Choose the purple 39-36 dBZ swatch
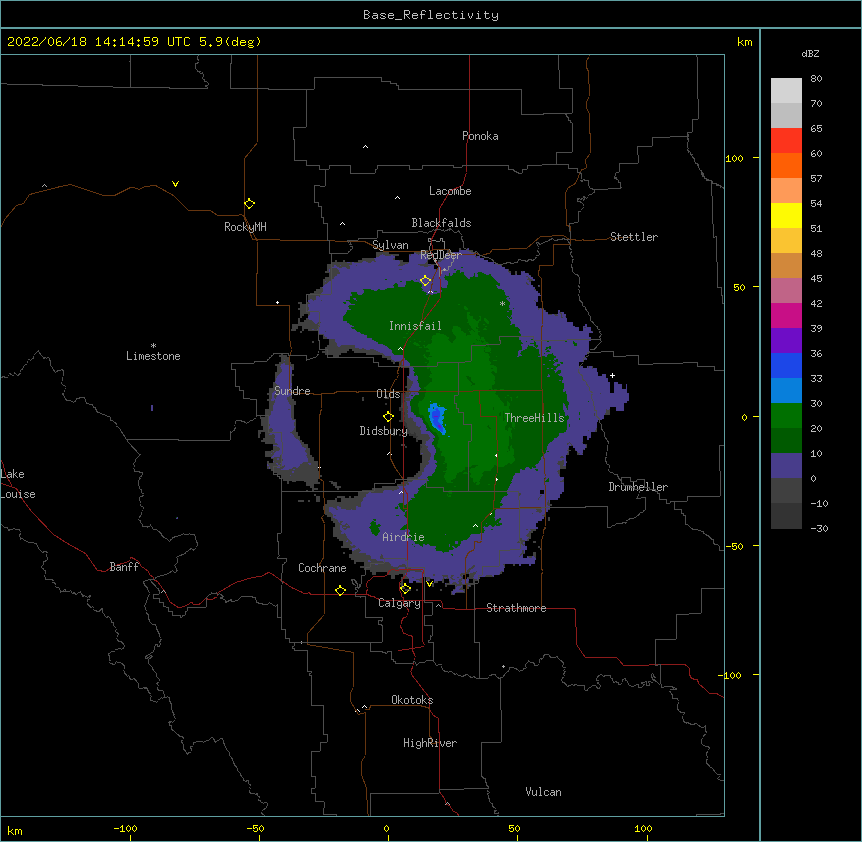Image resolution: width=862 pixels, height=842 pixels. click(786, 341)
